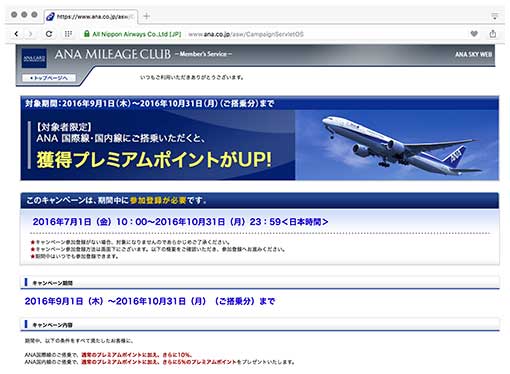Open a new tab with plus button
The width and height of the screenshot is (510, 374).
pyautogui.click(x=146, y=16)
